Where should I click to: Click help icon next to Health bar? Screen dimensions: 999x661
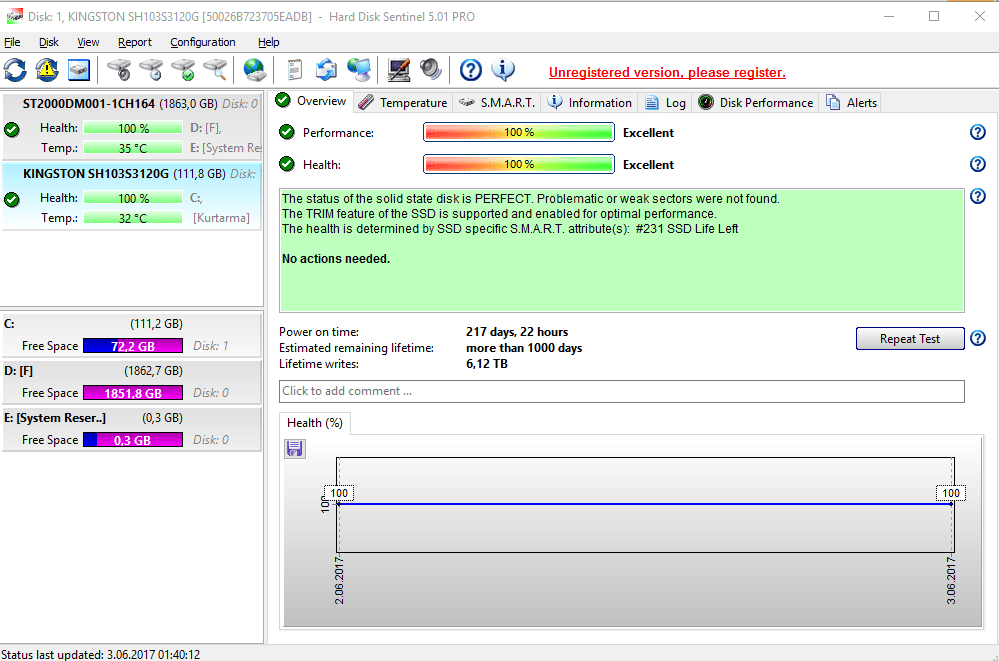coord(977,164)
